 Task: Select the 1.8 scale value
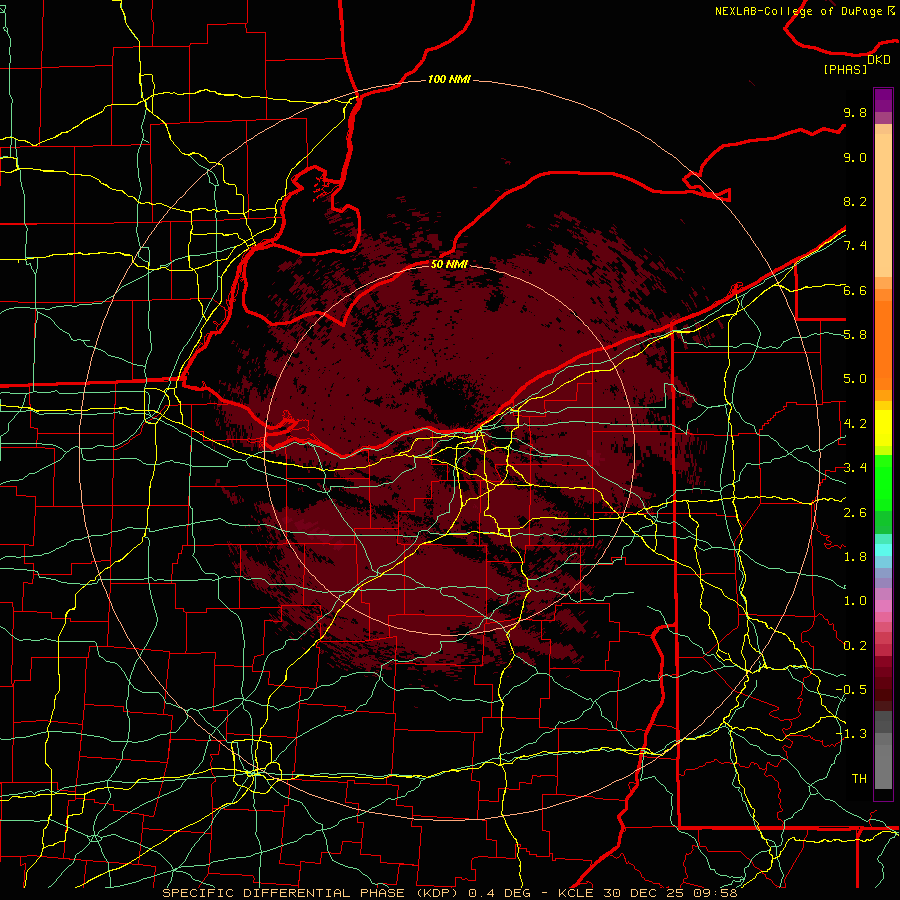[855, 557]
